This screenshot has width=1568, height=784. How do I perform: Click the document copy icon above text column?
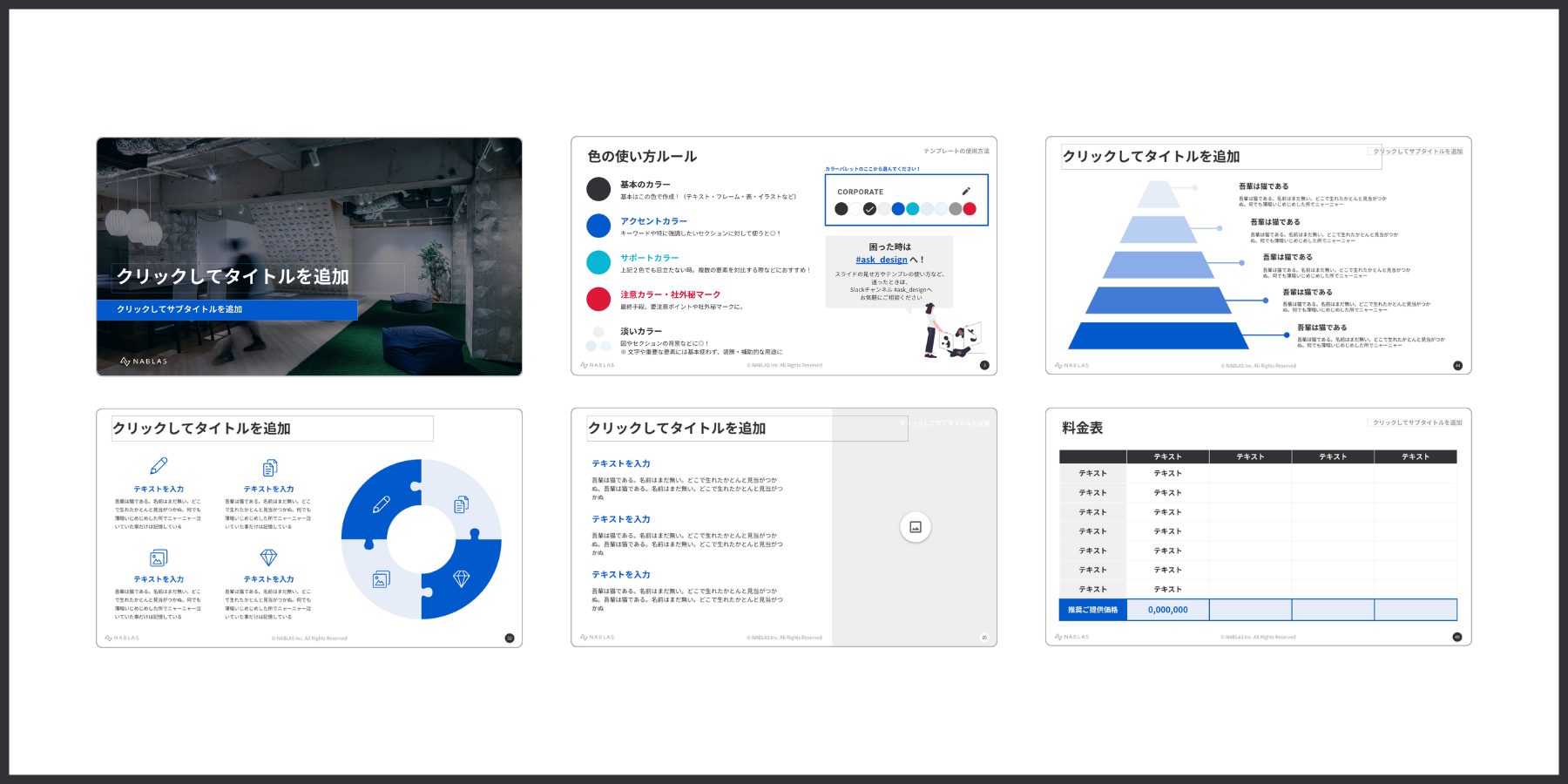(269, 468)
